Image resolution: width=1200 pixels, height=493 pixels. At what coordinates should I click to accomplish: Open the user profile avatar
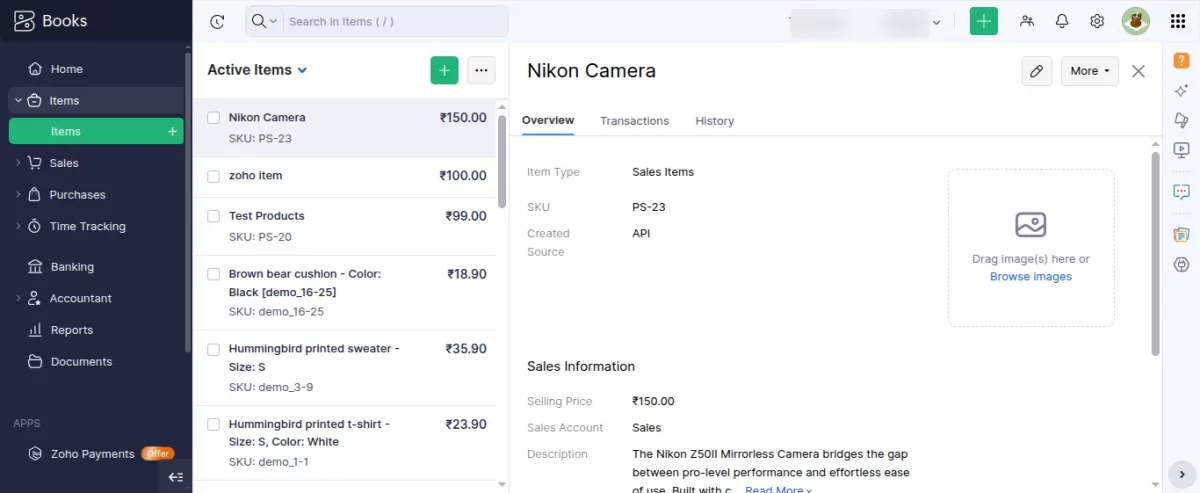click(1135, 21)
